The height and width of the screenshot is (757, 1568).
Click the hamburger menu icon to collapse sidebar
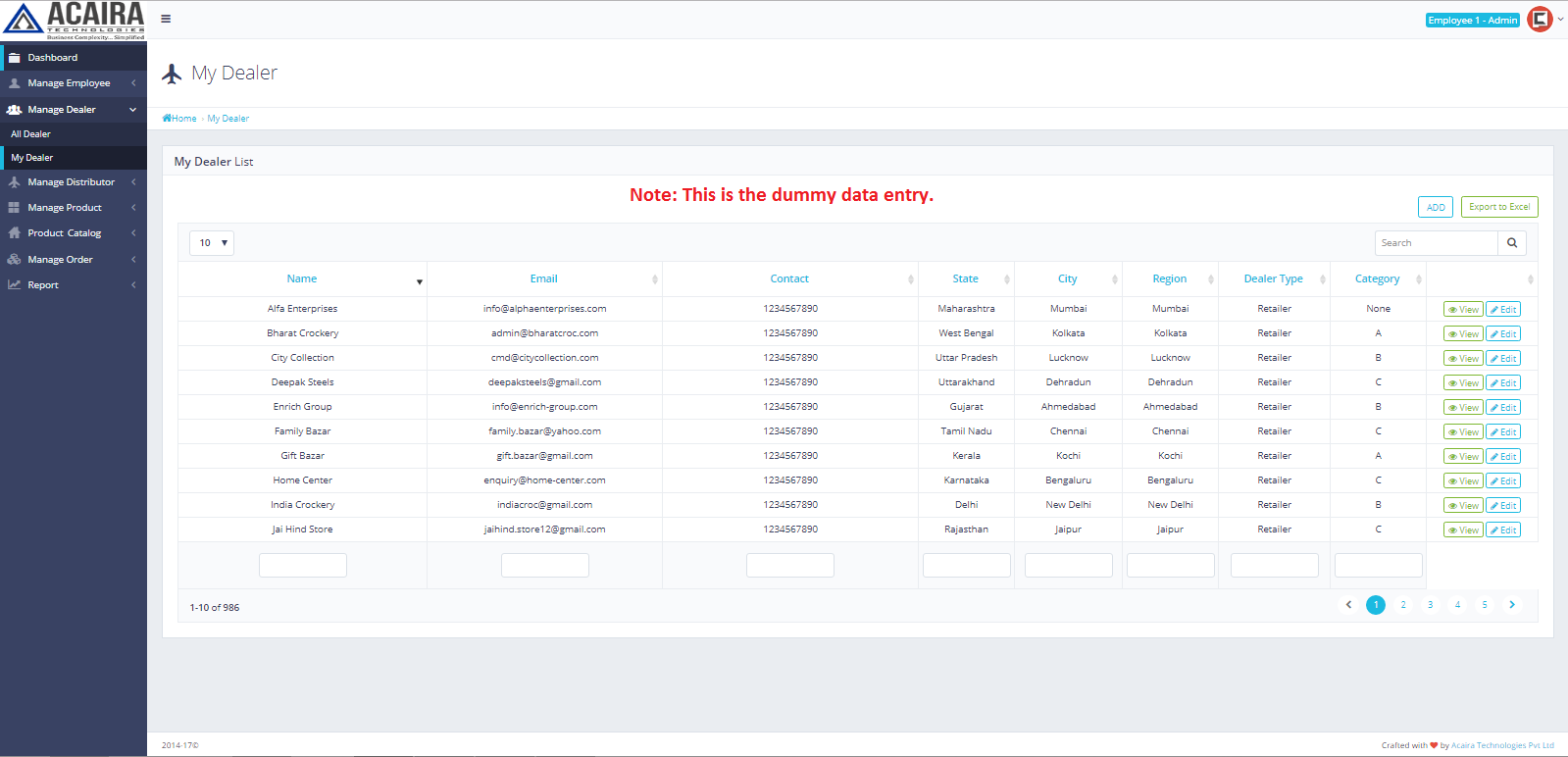166,19
